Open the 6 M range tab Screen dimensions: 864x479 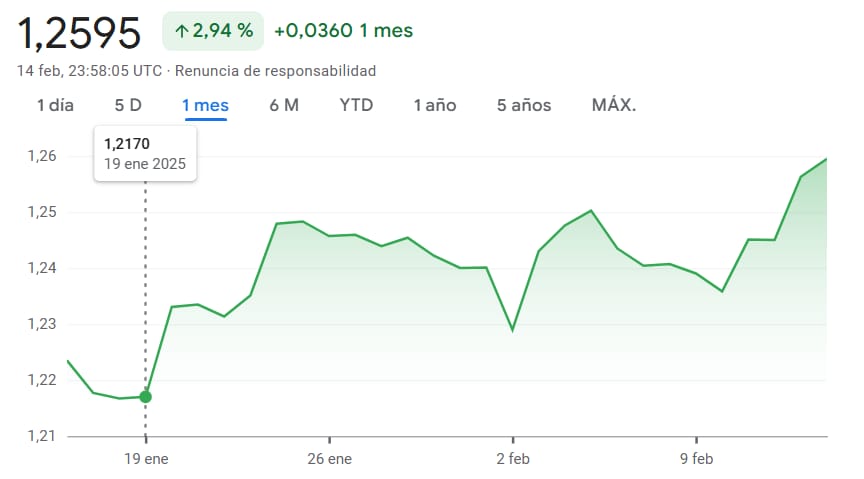pos(284,105)
